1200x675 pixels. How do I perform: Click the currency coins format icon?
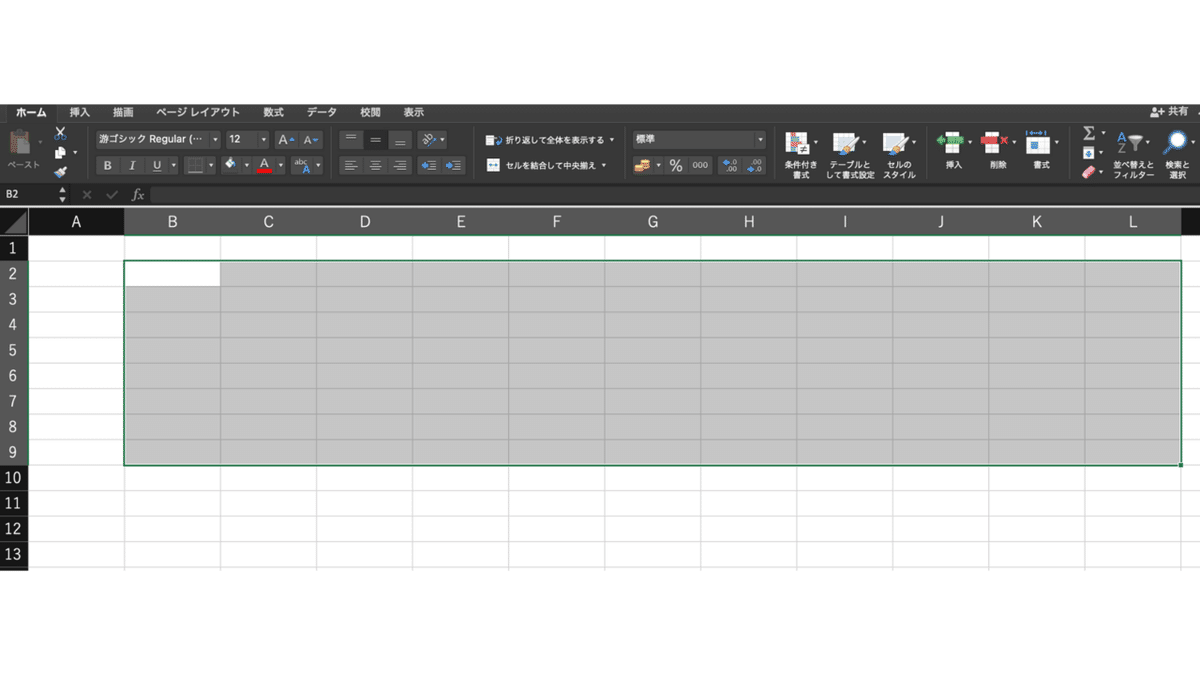pyautogui.click(x=643, y=165)
